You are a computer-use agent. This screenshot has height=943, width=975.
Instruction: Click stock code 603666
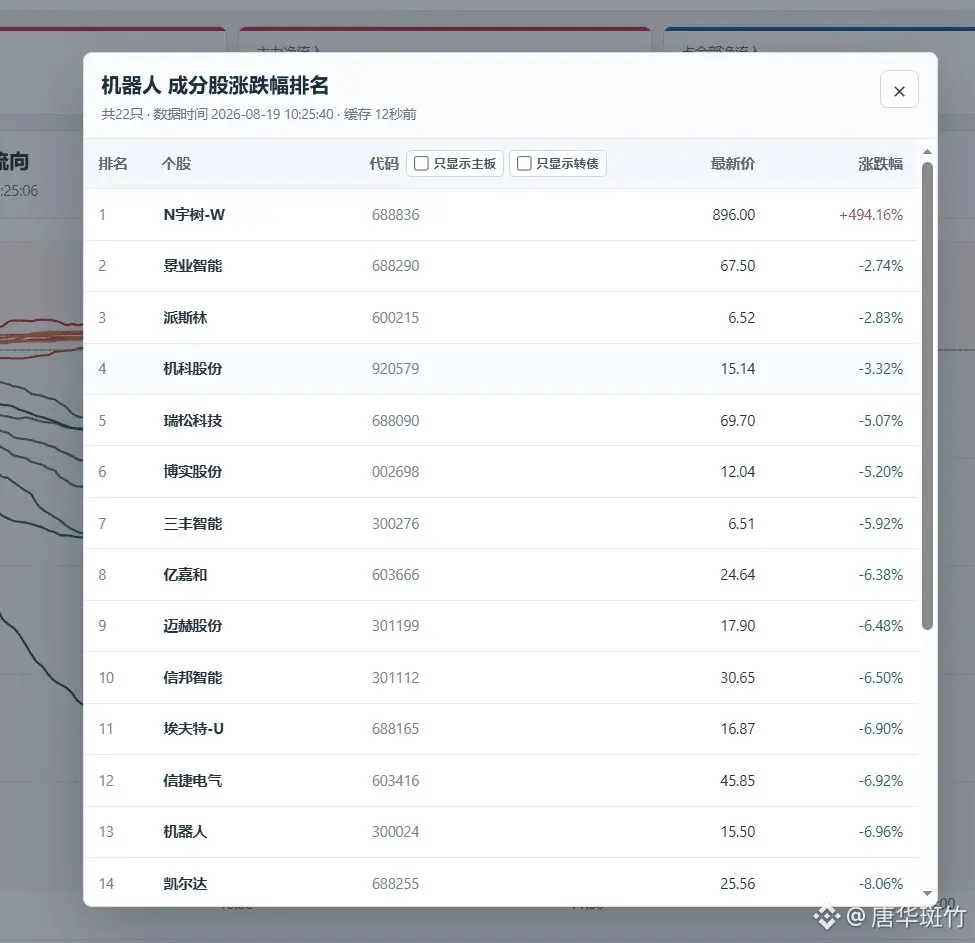pos(395,575)
